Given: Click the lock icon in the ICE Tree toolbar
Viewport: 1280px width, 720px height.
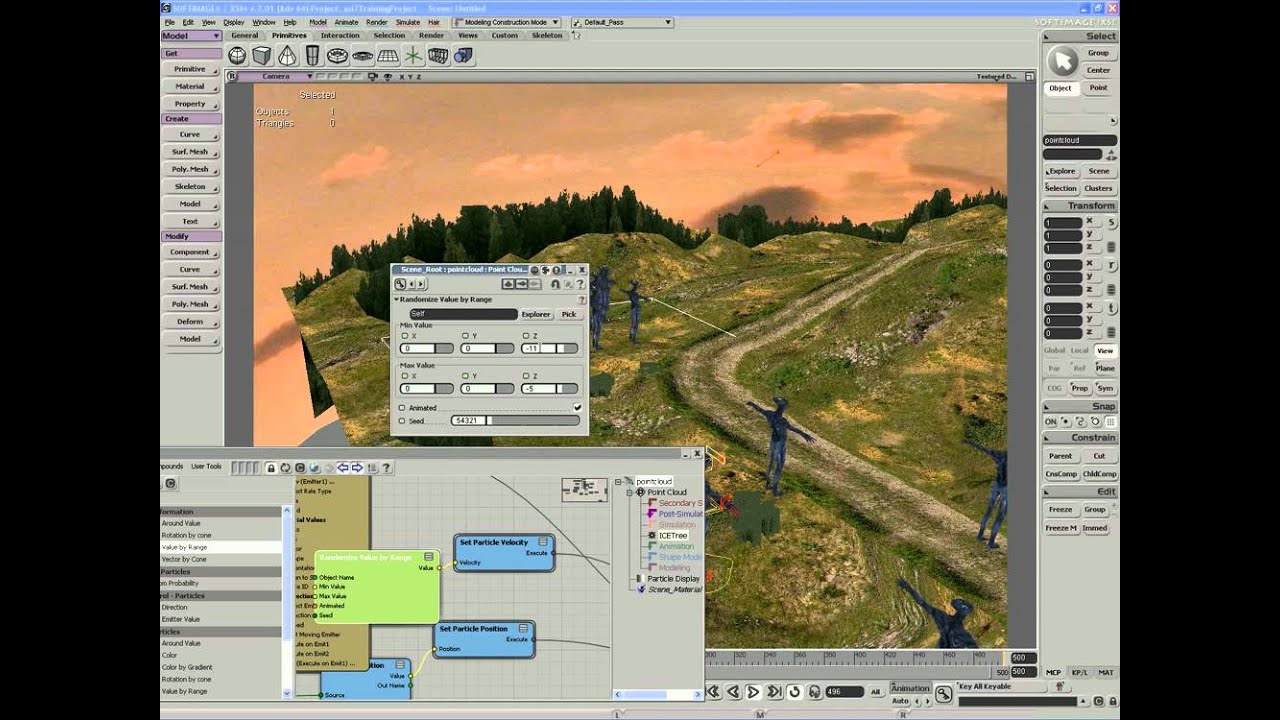Looking at the screenshot, I should click(x=270, y=467).
